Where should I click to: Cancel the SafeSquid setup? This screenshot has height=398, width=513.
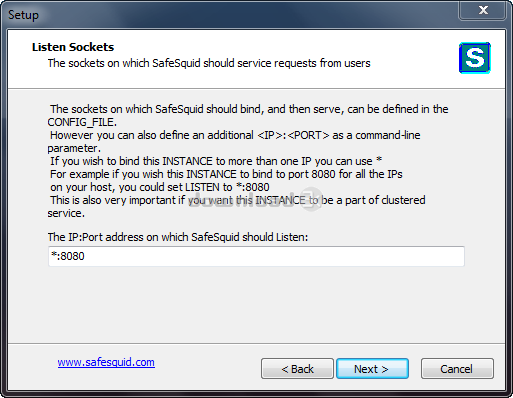click(x=457, y=369)
